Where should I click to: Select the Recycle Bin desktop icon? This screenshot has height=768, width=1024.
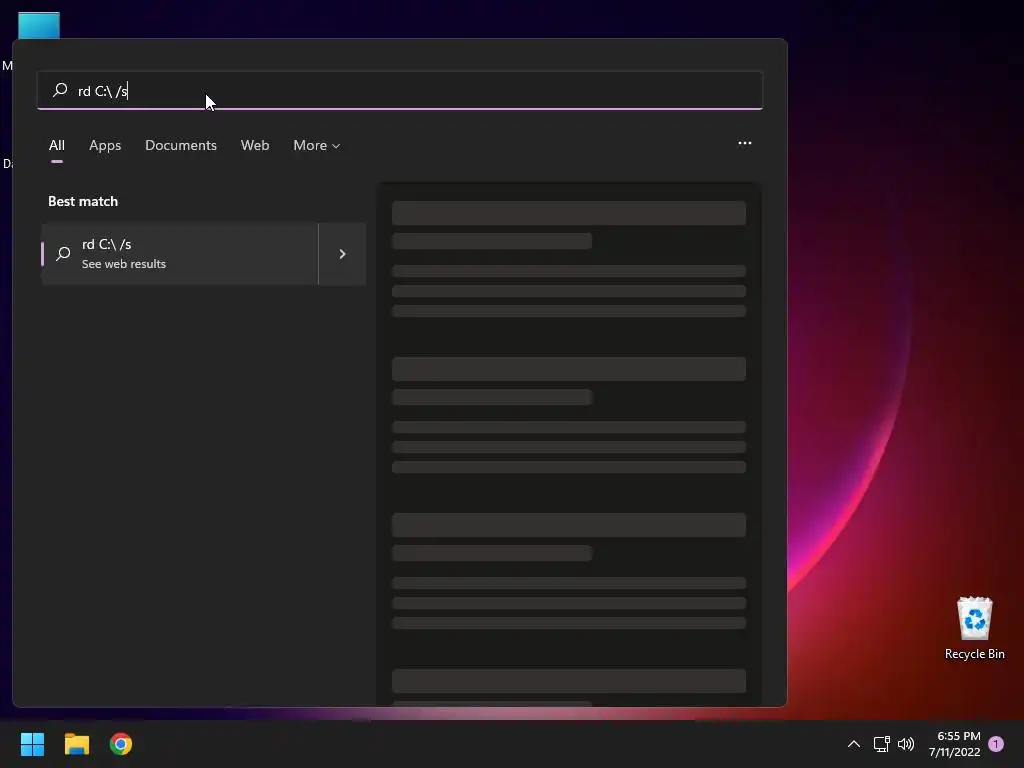(974, 628)
